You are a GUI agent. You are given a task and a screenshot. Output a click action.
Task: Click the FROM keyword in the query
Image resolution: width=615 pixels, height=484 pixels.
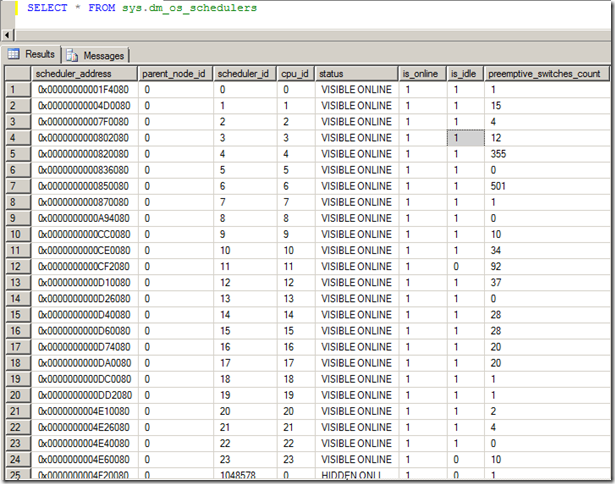[102, 7]
